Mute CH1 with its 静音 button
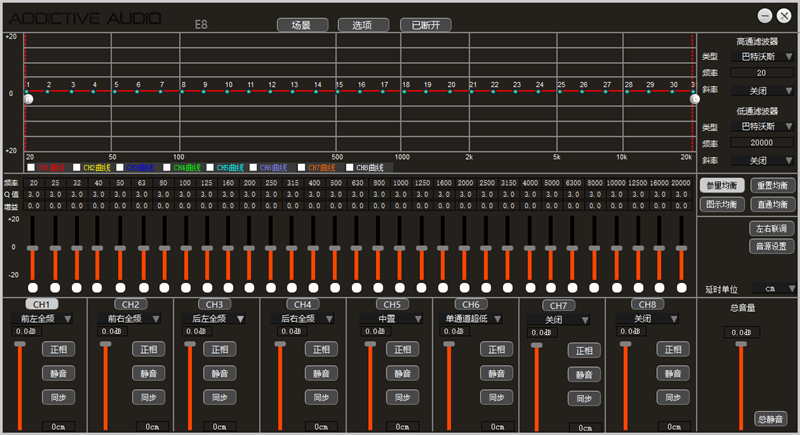Image resolution: width=800 pixels, height=435 pixels. click(x=58, y=372)
